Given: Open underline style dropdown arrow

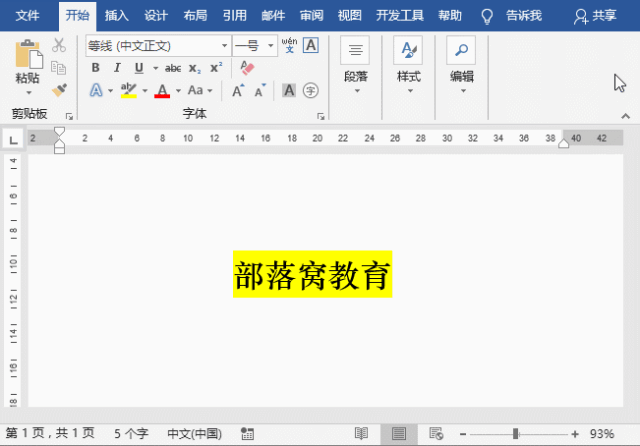Looking at the screenshot, I should coord(156,68).
